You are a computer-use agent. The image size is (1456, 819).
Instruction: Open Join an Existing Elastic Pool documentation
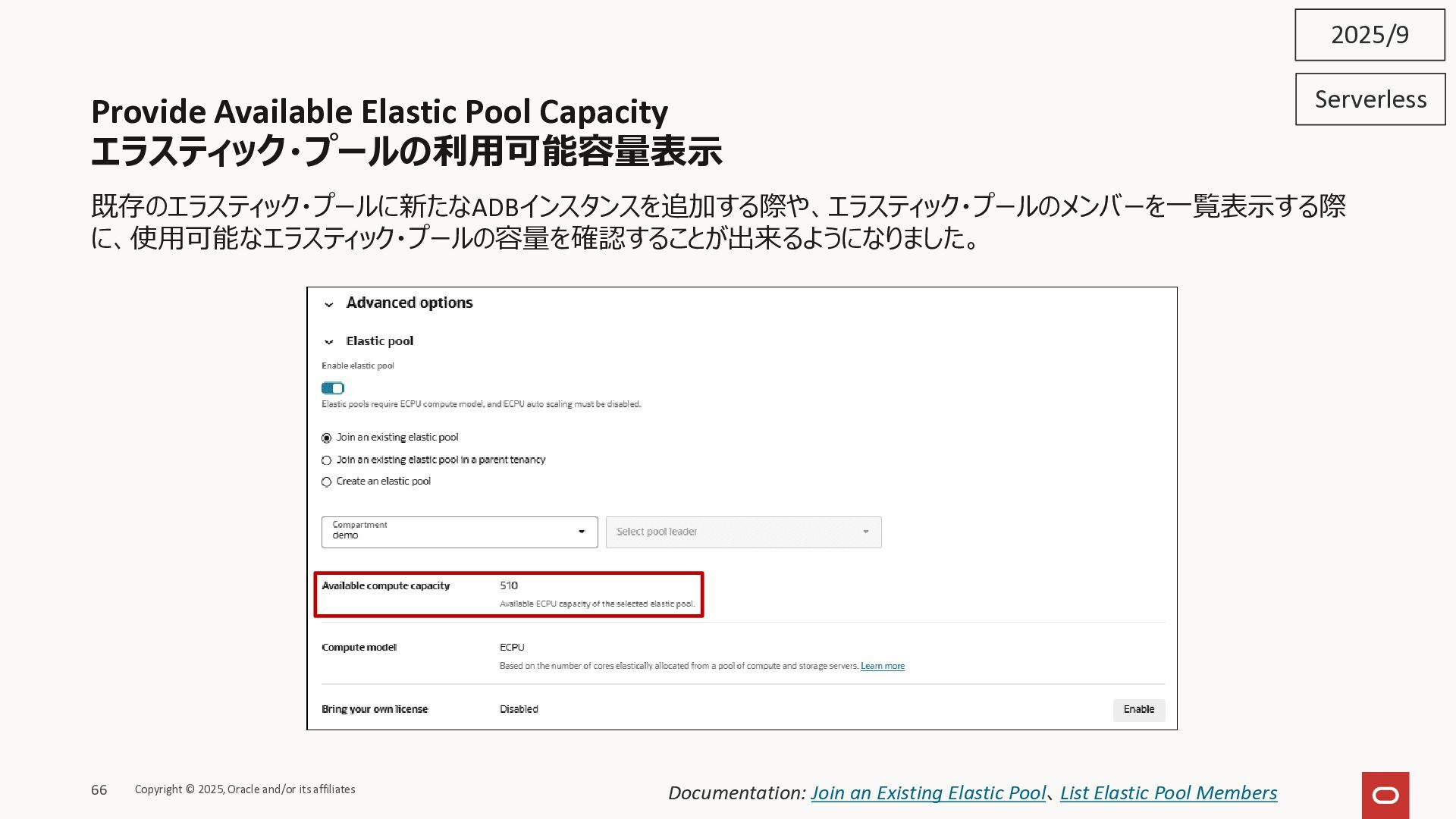[927, 793]
